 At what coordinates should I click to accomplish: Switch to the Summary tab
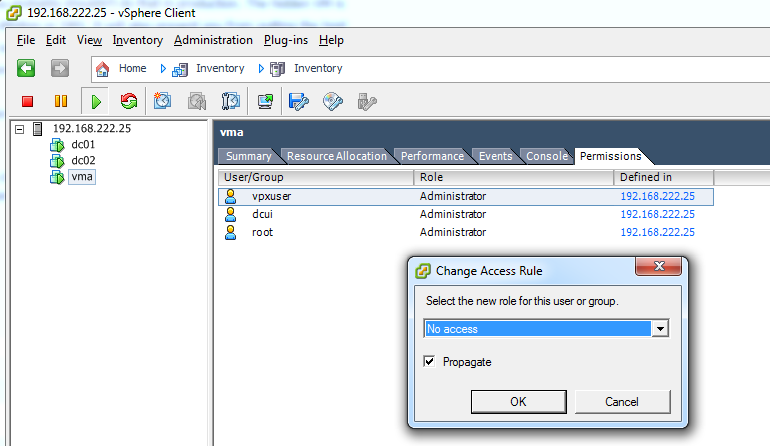[x=248, y=156]
